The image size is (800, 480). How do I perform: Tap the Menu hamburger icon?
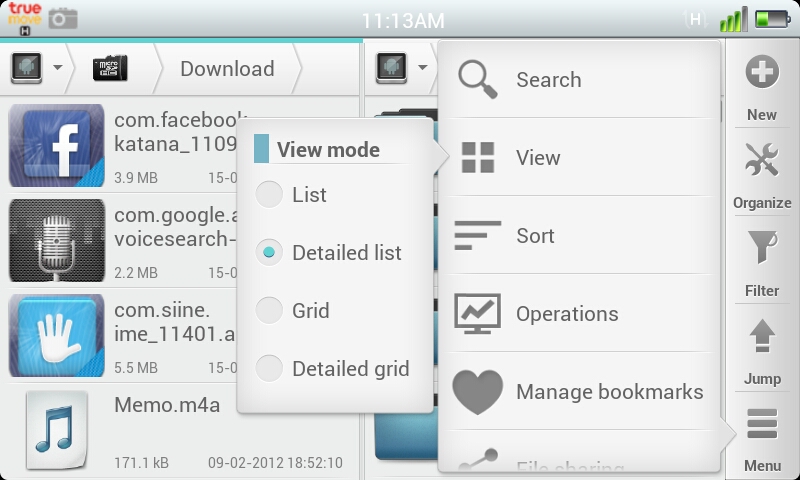[762, 426]
